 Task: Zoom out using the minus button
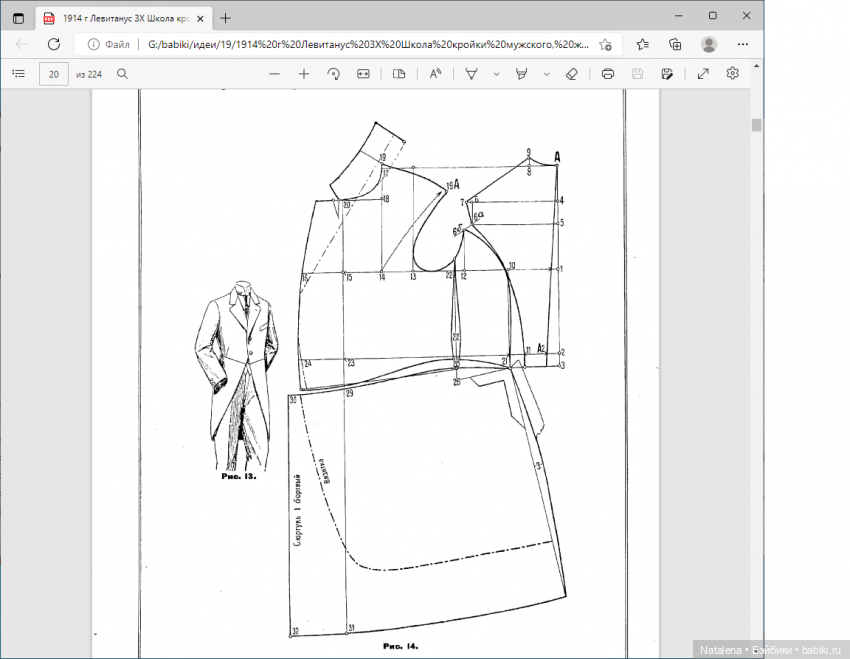pos(275,73)
